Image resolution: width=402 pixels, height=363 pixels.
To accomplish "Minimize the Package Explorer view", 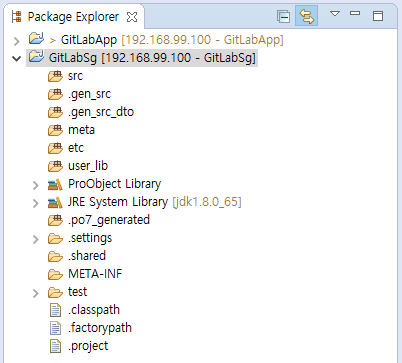I will pyautogui.click(x=355, y=13).
